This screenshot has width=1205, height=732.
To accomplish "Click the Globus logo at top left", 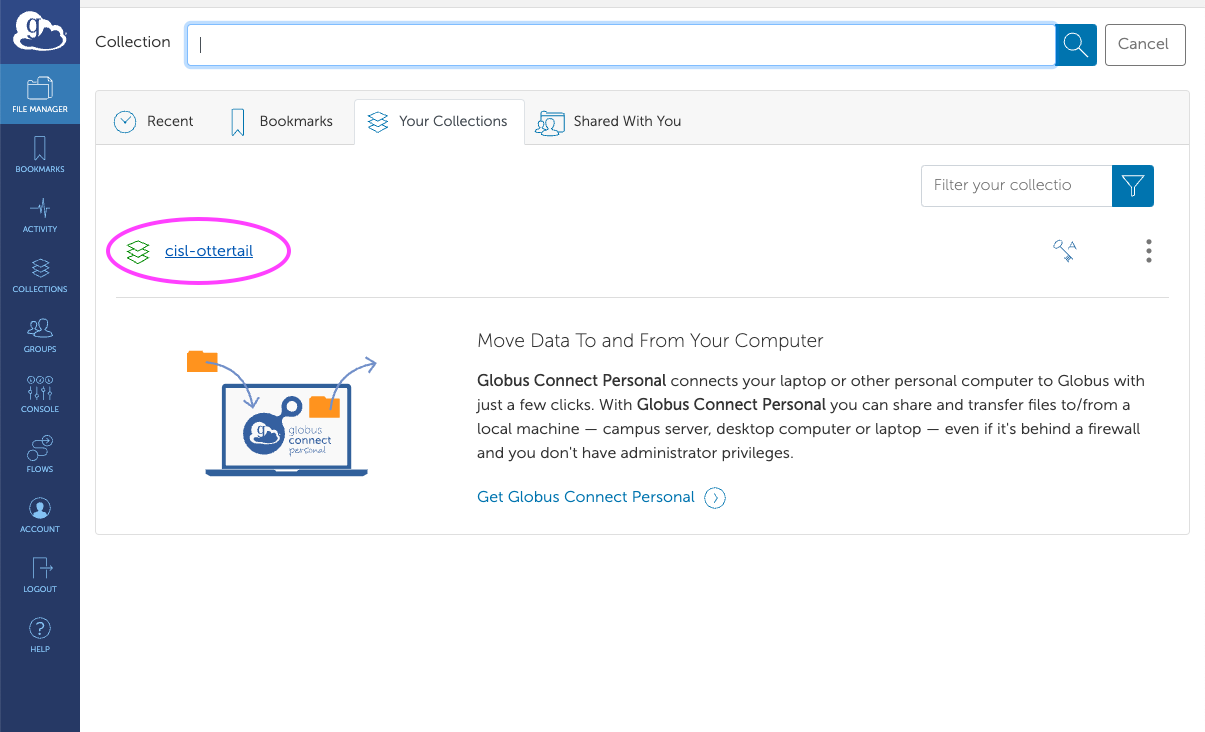I will tap(40, 32).
